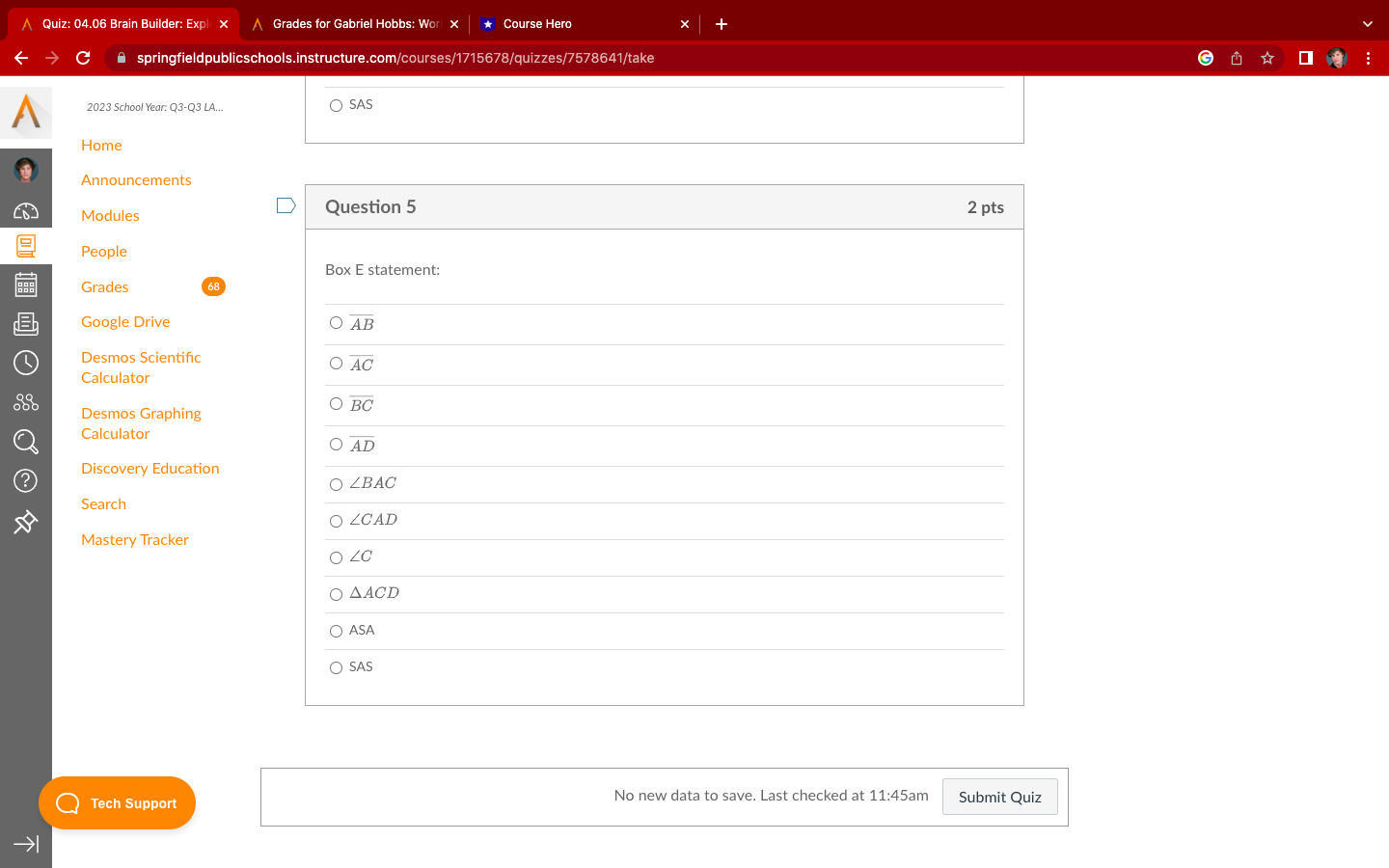Open Chrome's side panel icon
Image resolution: width=1389 pixels, height=868 pixels.
[x=1305, y=58]
